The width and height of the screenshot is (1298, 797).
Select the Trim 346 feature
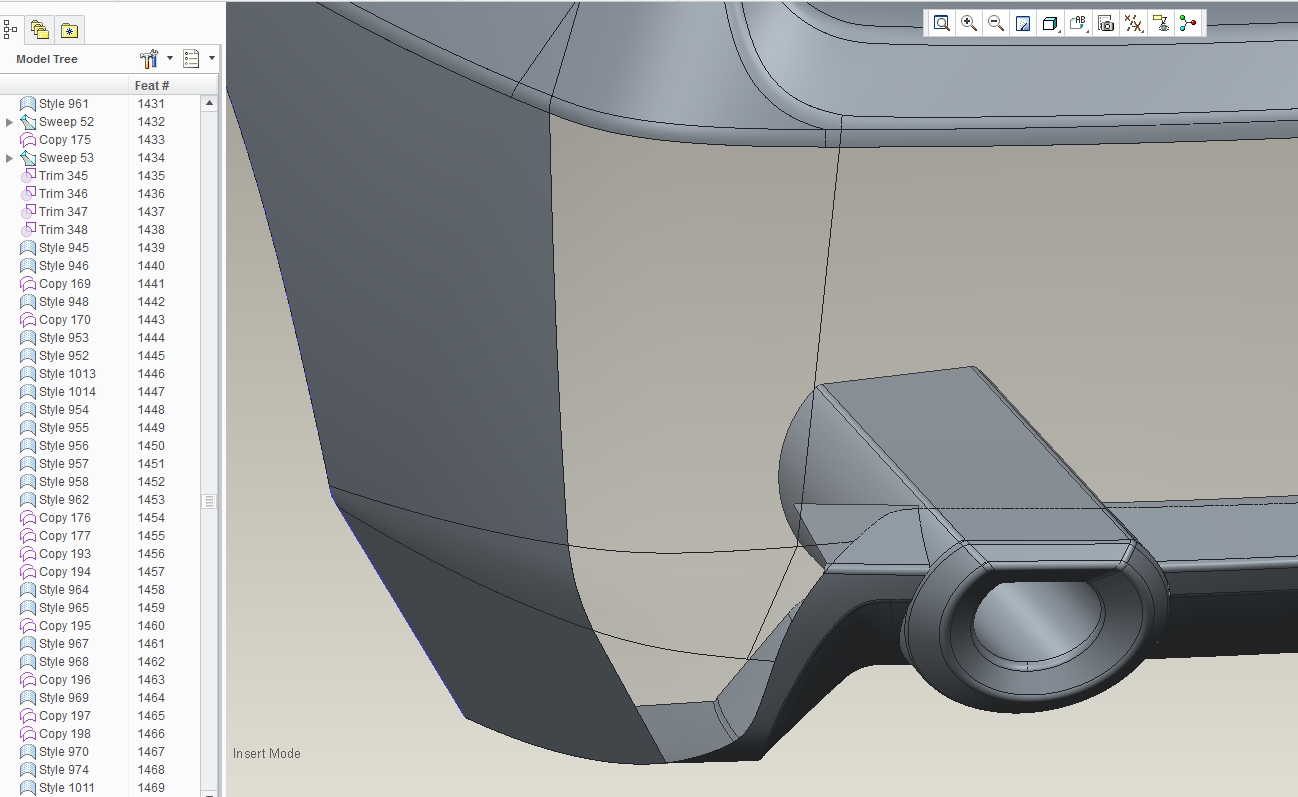[63, 194]
